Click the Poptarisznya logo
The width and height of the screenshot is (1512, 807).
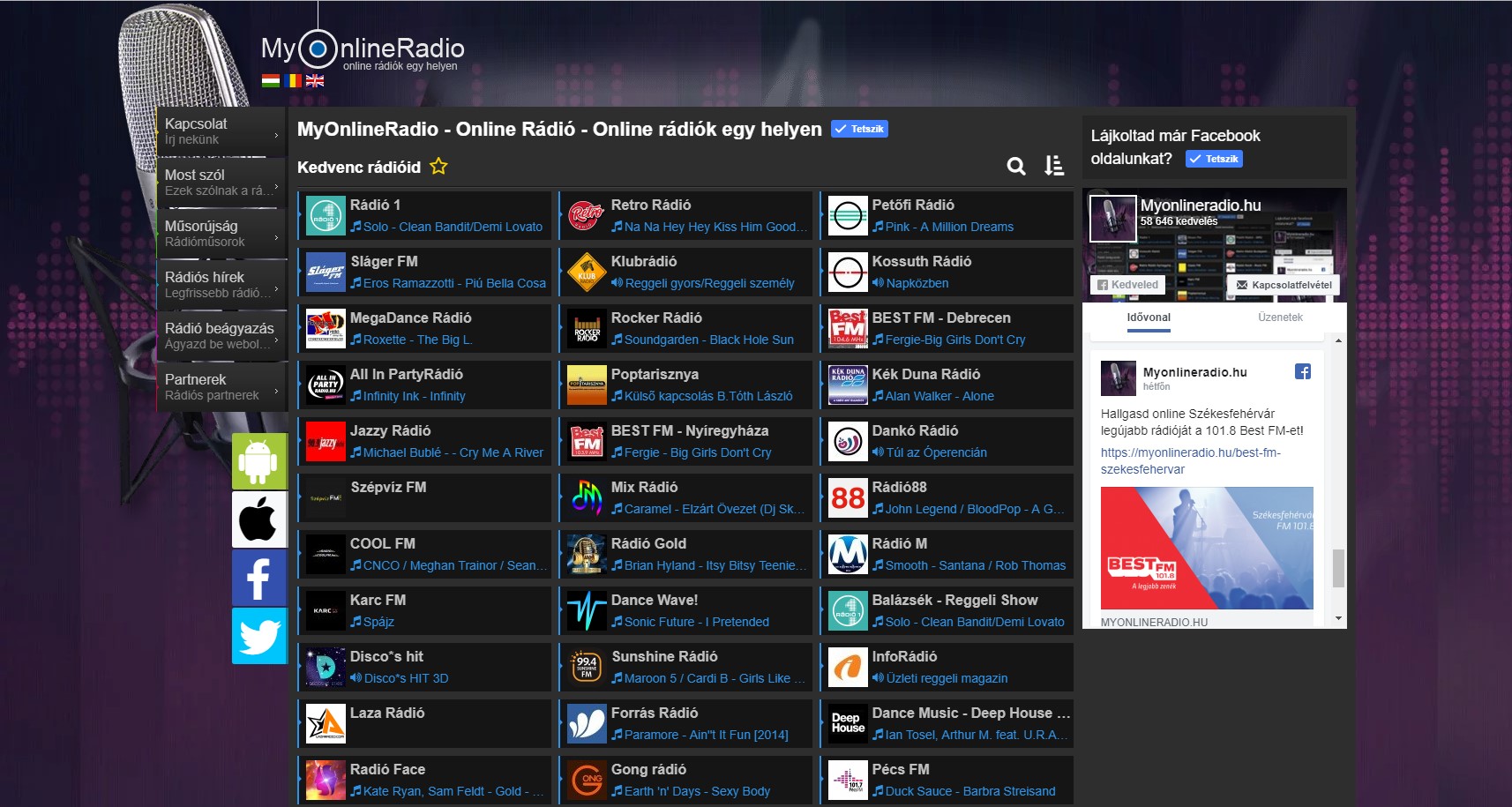pos(587,385)
